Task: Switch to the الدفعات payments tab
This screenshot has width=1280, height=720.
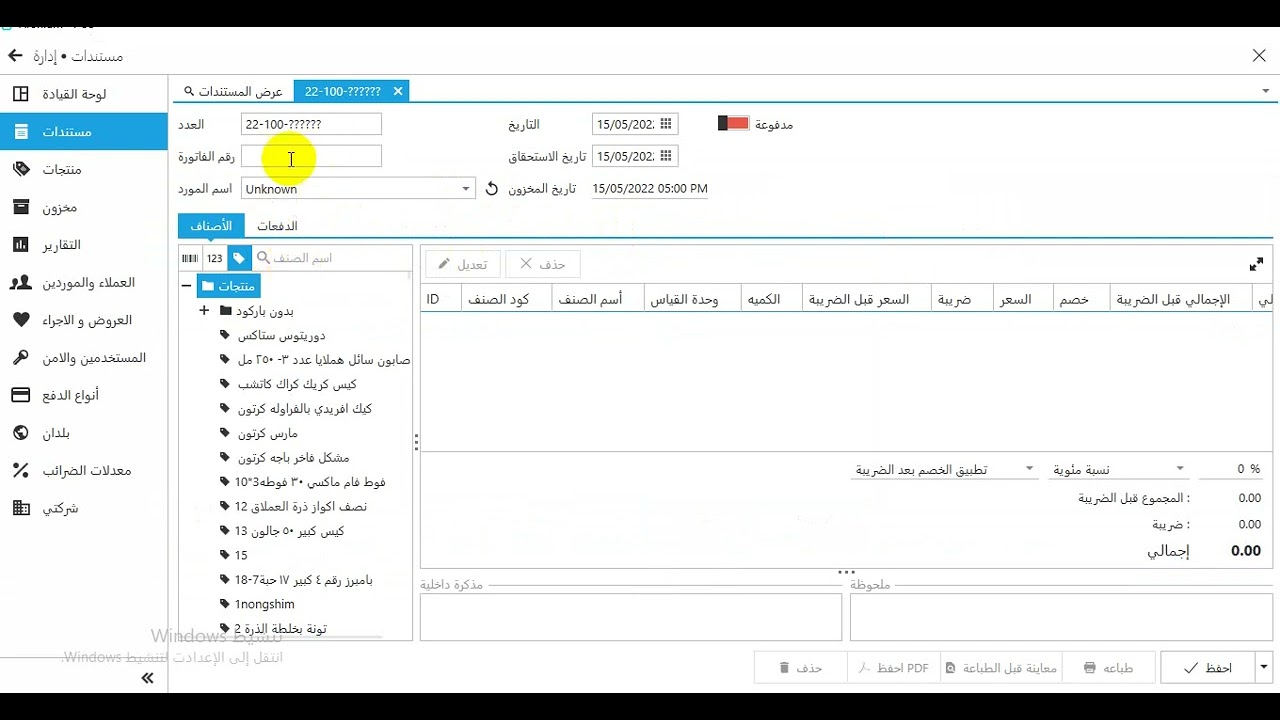Action: click(x=277, y=226)
